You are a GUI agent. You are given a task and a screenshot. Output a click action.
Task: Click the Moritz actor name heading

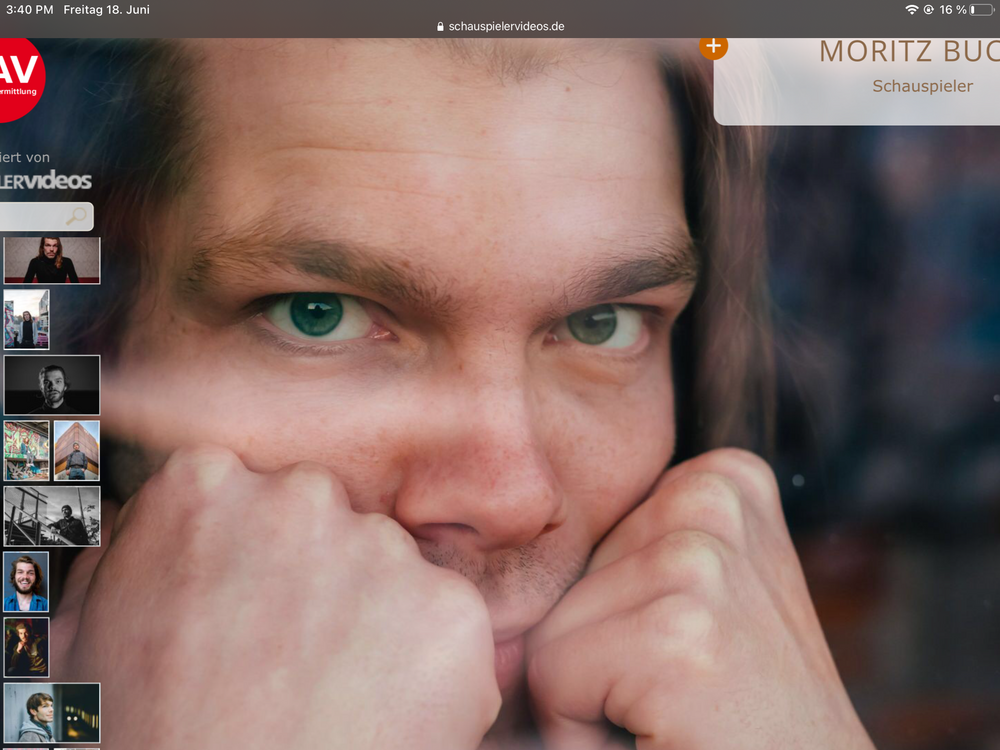[909, 52]
